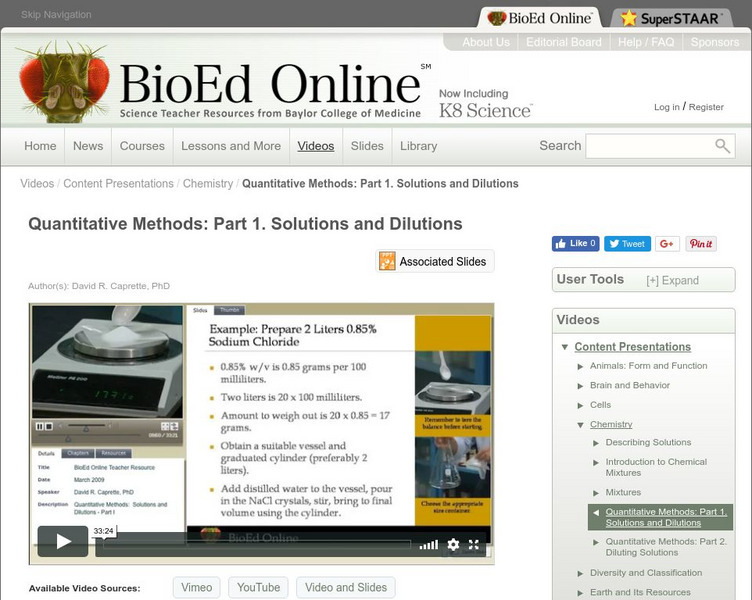
Task: Open the Help / FAQ page
Action: [646, 42]
